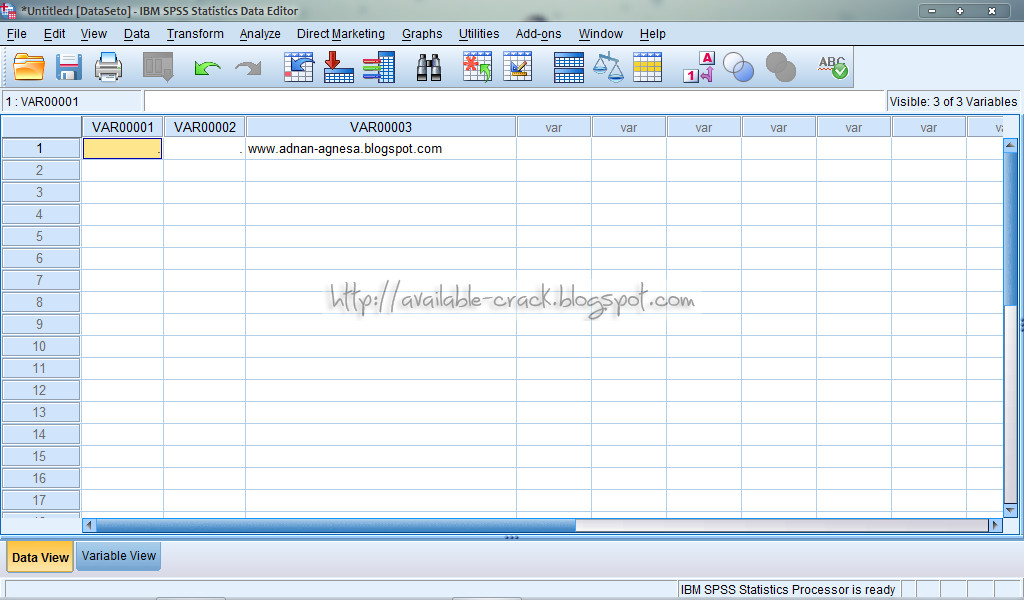Find with the binoculars icon
Image resolution: width=1024 pixels, height=600 pixels.
(429, 67)
